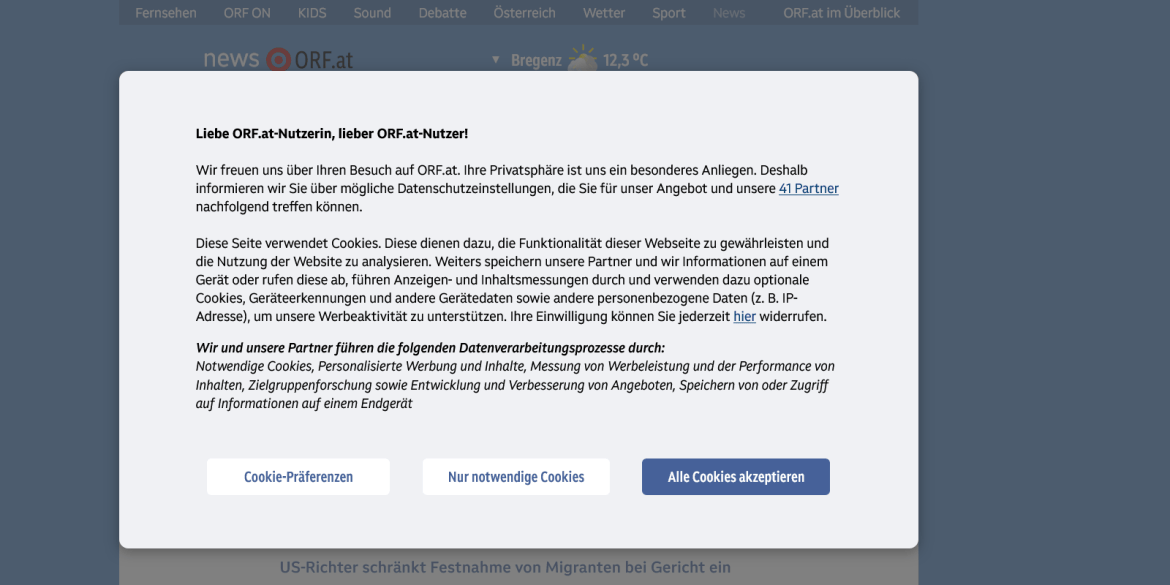Click the 12,3 °C temperature reading

tap(625, 60)
